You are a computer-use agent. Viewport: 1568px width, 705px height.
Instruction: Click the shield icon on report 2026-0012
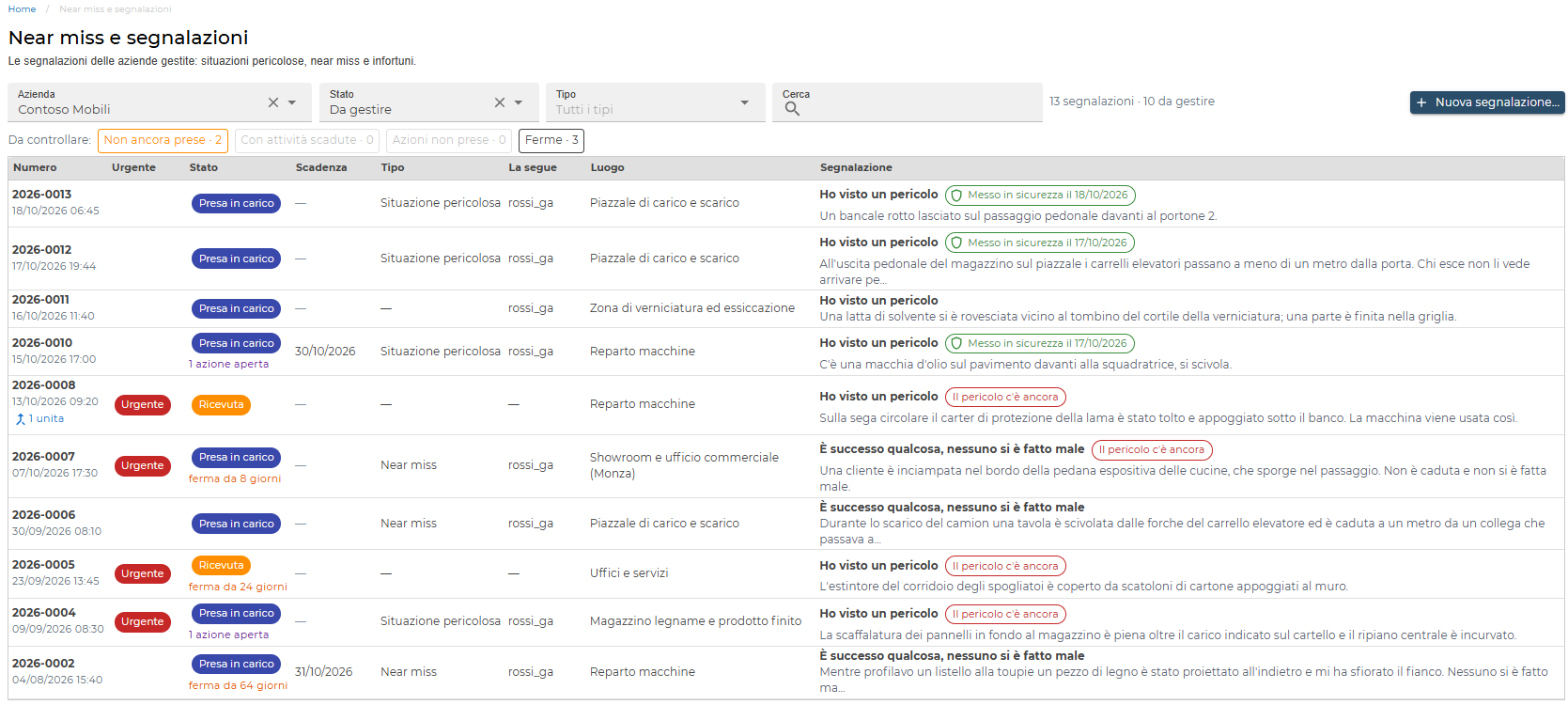tap(956, 242)
